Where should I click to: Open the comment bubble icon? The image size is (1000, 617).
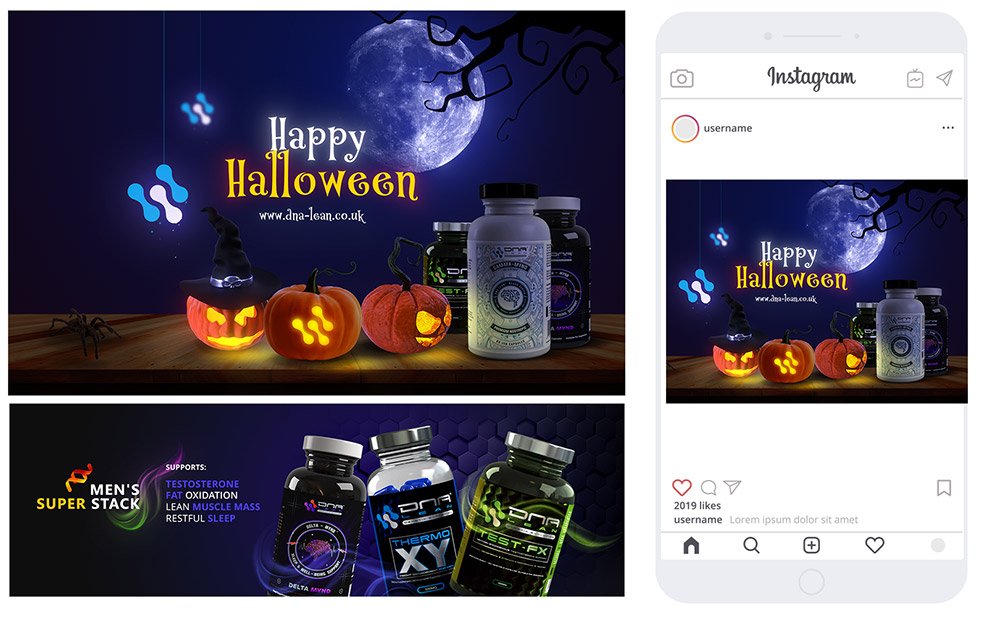[x=709, y=487]
